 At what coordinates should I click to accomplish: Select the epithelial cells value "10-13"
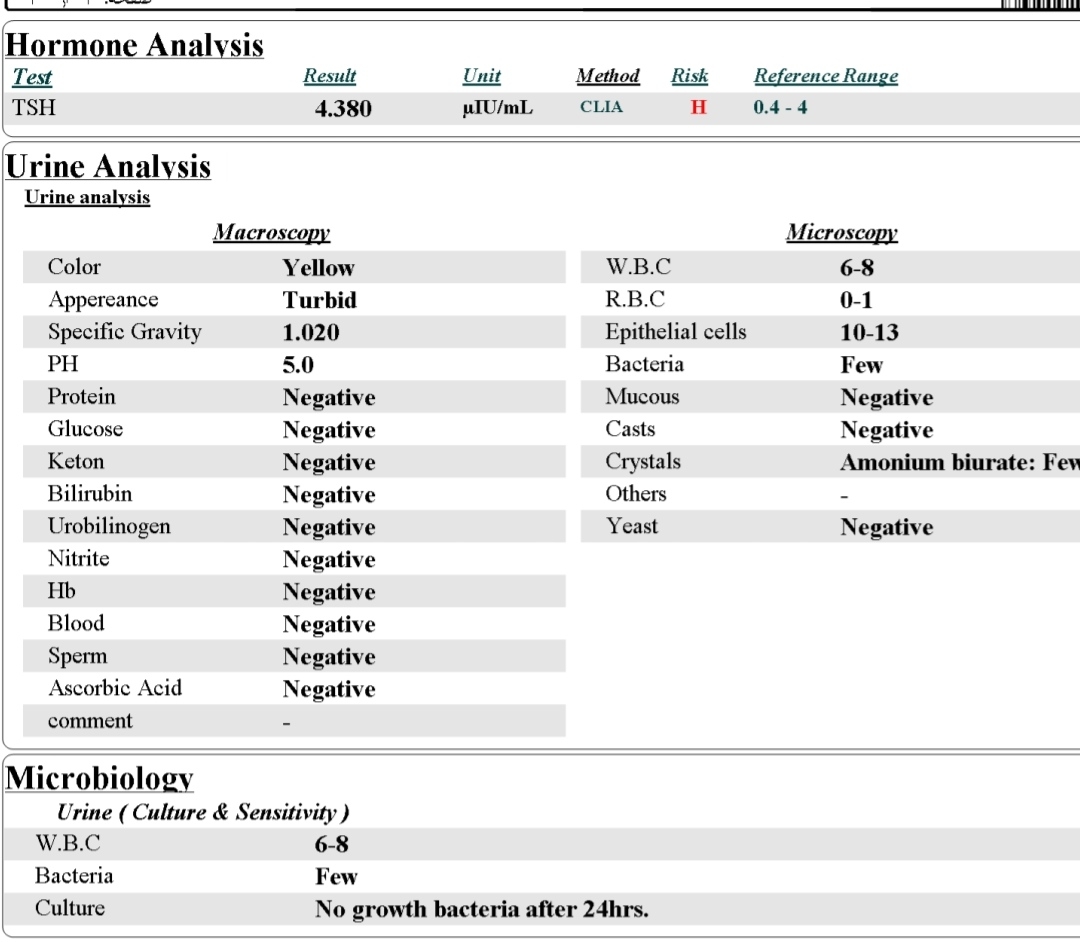(x=869, y=333)
